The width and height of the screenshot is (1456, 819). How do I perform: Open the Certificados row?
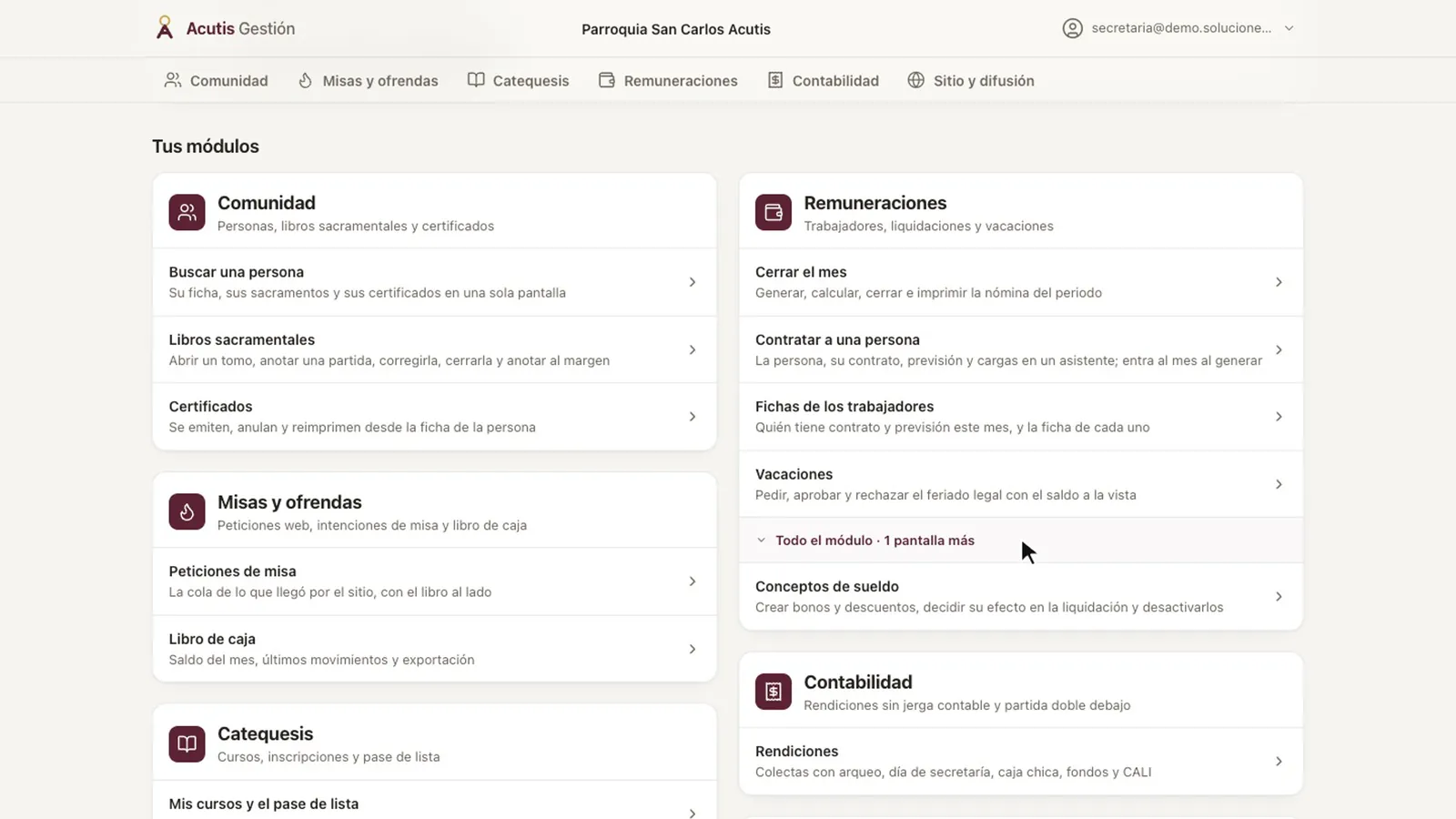[434, 417]
